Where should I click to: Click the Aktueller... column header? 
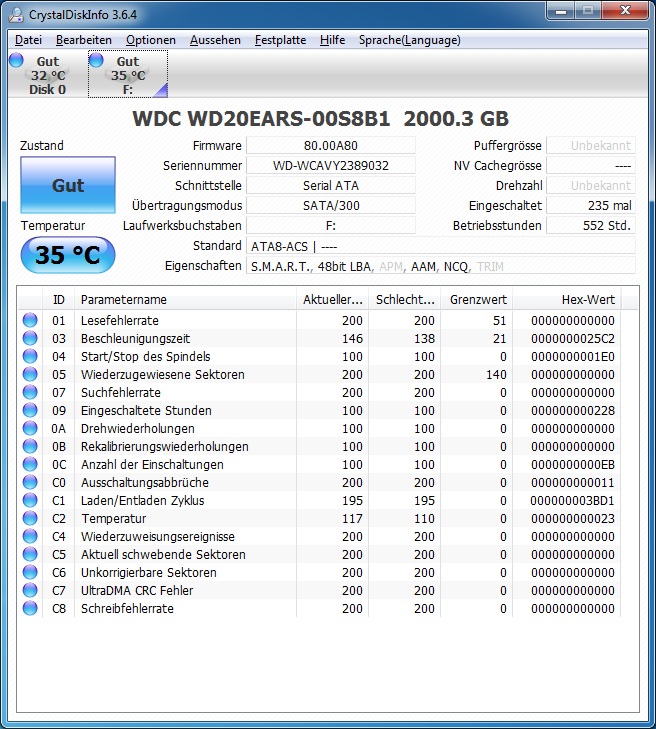click(x=332, y=299)
